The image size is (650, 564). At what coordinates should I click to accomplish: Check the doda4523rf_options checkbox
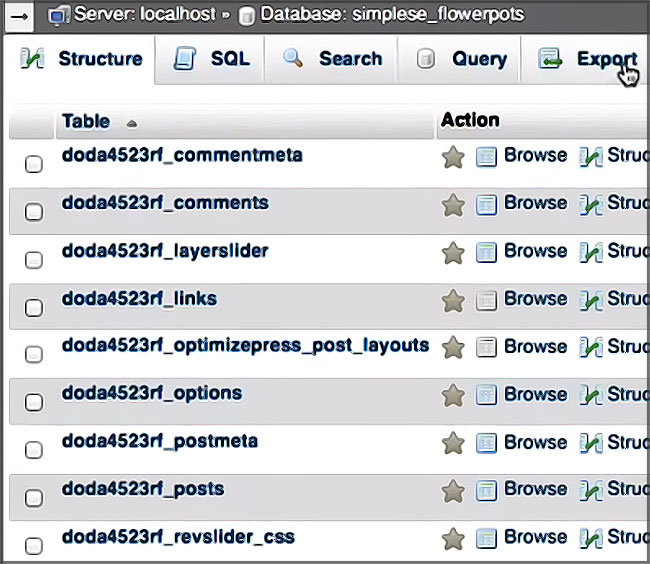click(x=34, y=402)
